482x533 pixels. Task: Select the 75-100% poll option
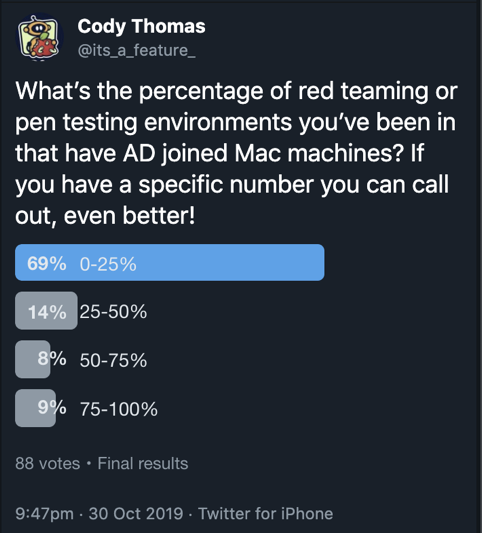click(86, 408)
